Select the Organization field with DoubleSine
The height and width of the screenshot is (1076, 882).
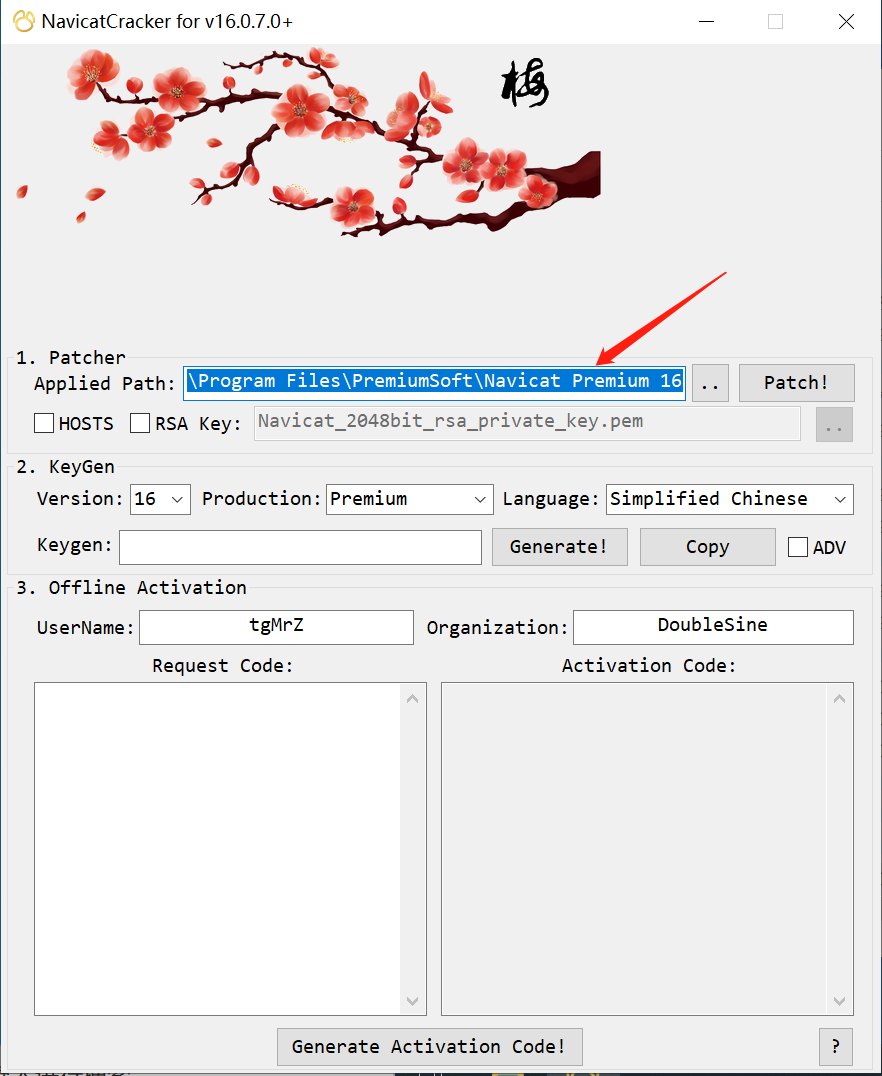click(x=713, y=627)
